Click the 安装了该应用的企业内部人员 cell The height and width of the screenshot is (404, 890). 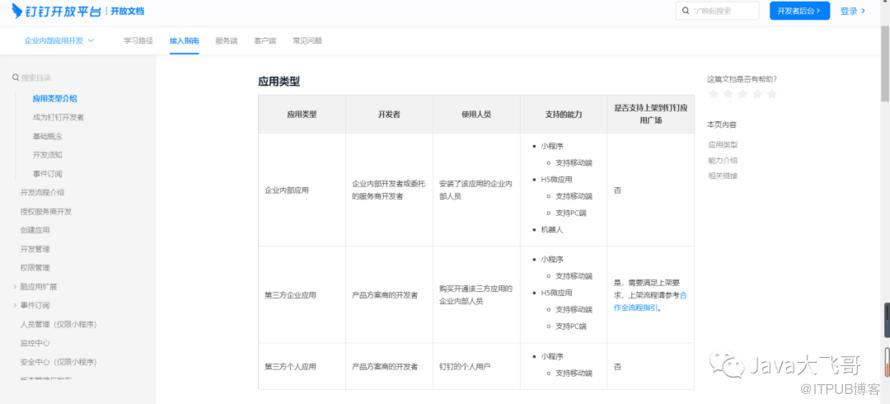coord(476,190)
